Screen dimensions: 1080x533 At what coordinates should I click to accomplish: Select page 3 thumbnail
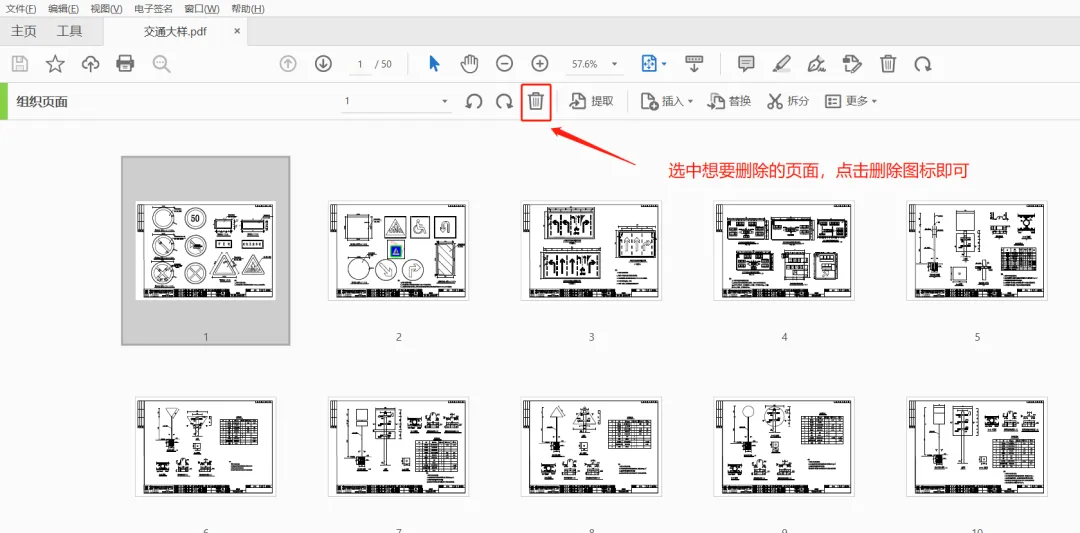pyautogui.click(x=591, y=251)
